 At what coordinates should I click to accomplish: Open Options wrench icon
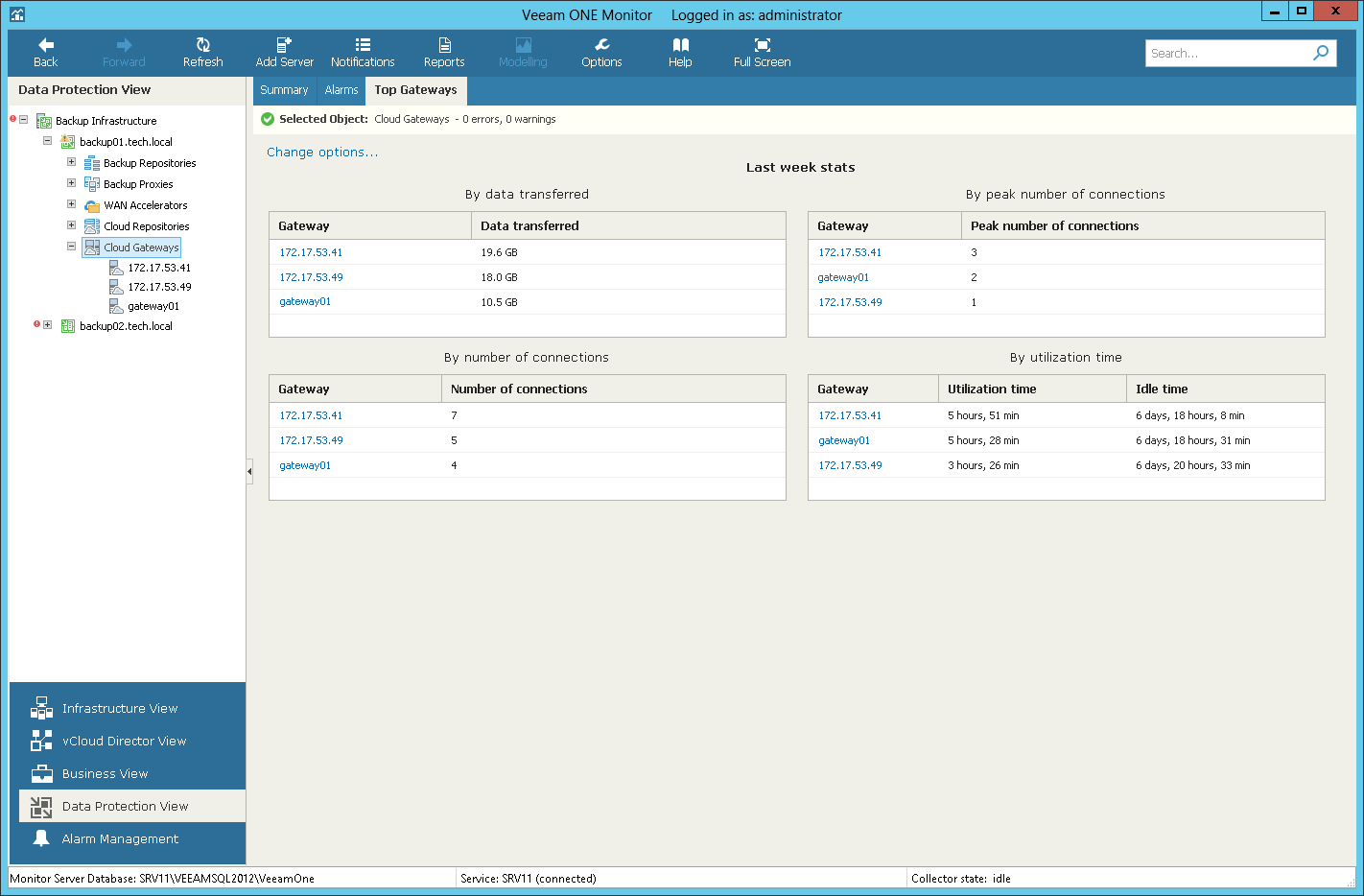(601, 45)
